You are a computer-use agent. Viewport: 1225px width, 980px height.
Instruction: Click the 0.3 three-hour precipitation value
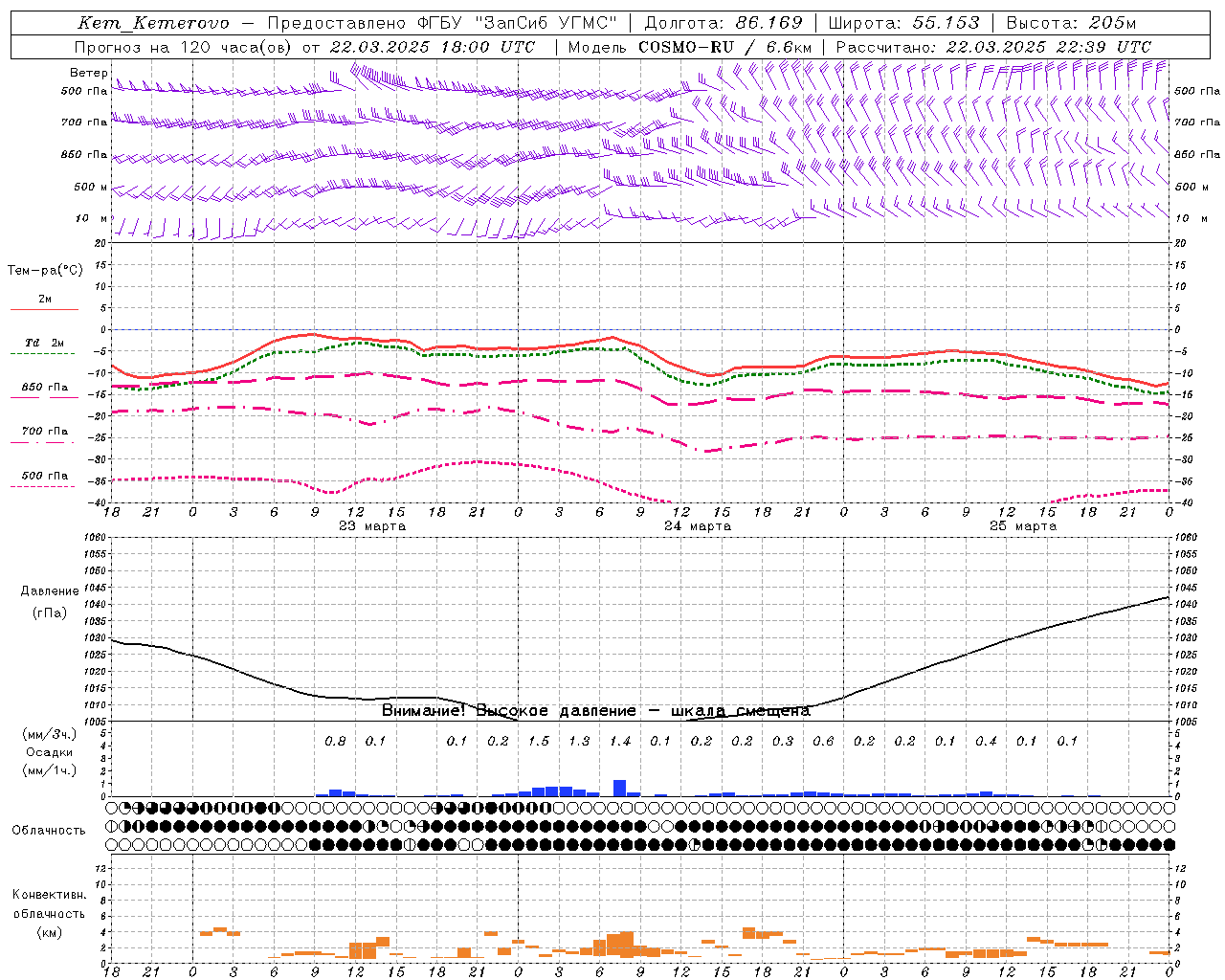pyautogui.click(x=783, y=742)
